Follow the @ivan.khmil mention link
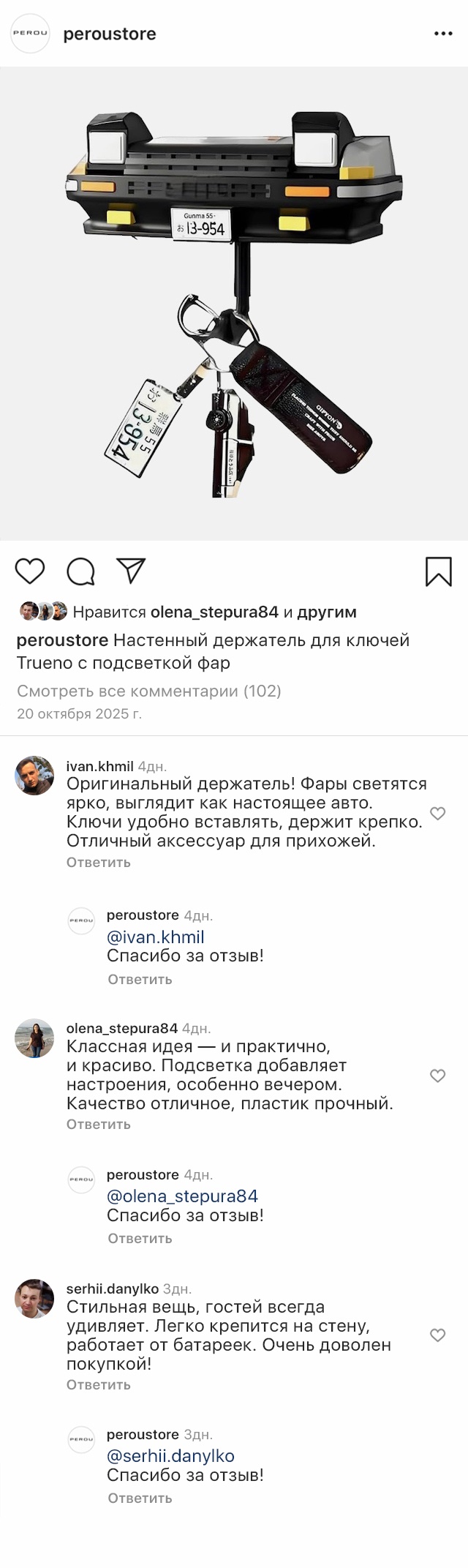 point(156,937)
